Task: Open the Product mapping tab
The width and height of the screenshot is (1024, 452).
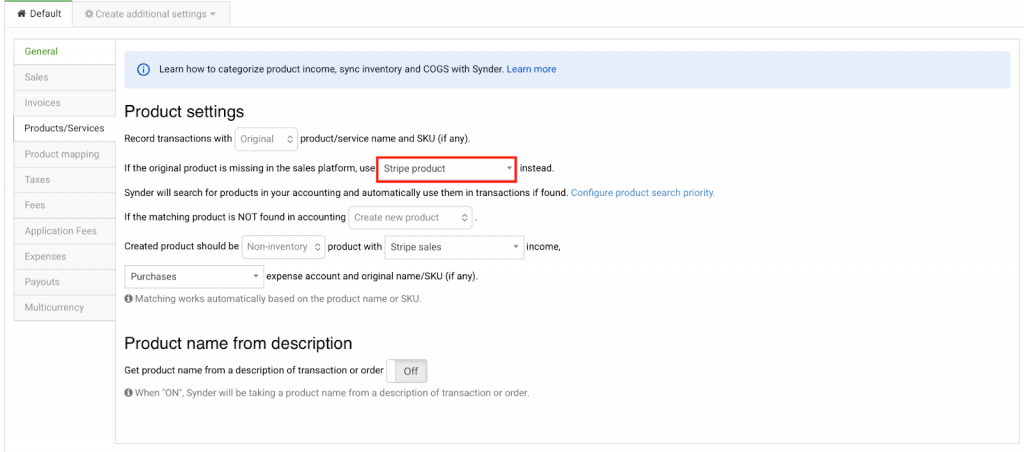Action: pos(64,154)
